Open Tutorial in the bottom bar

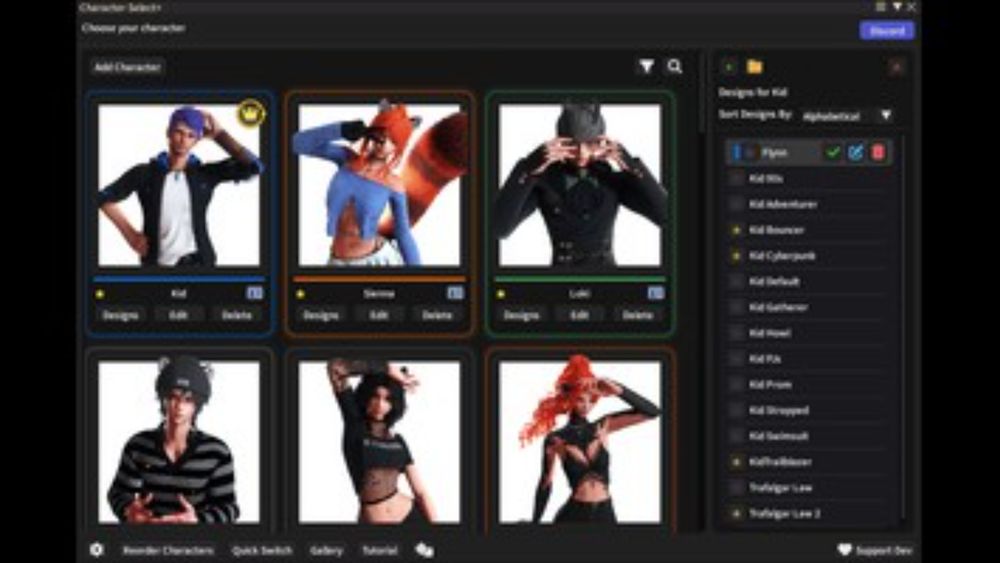click(x=380, y=550)
